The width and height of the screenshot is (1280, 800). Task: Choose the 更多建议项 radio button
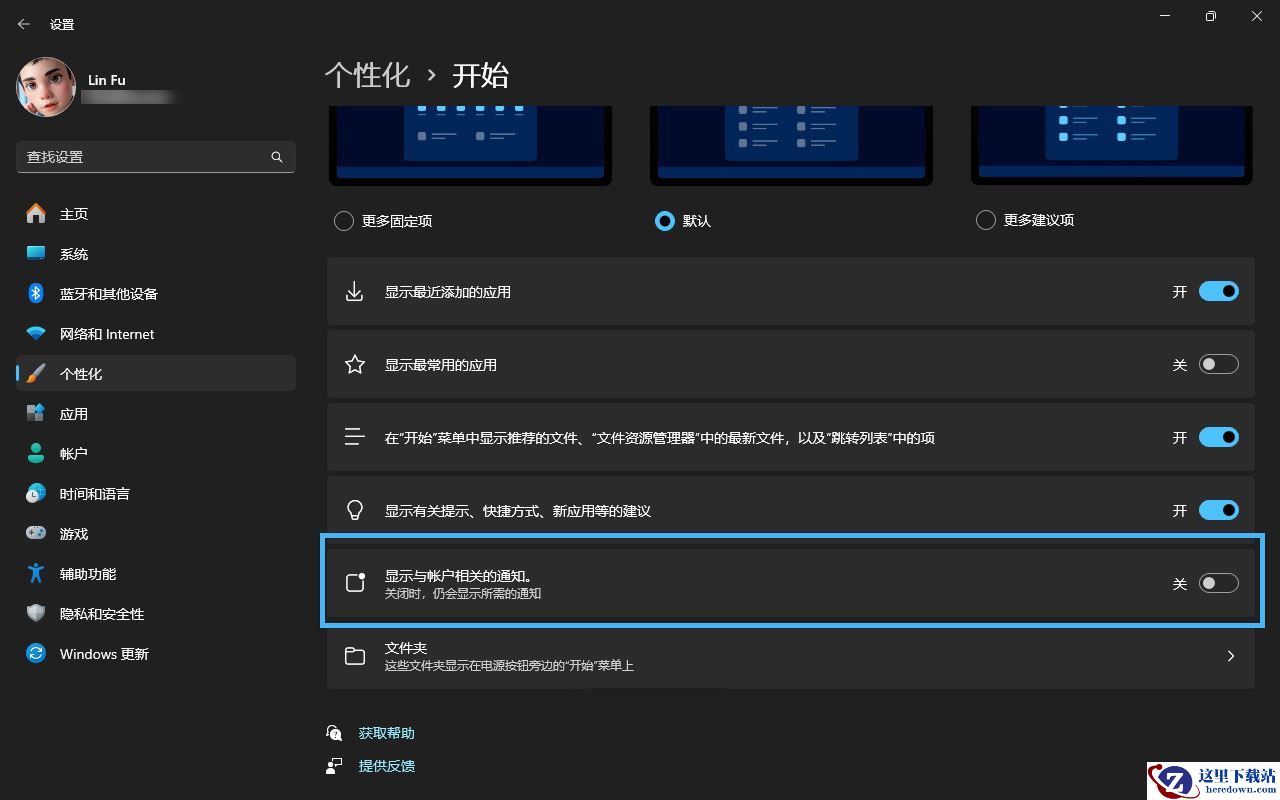coord(986,221)
